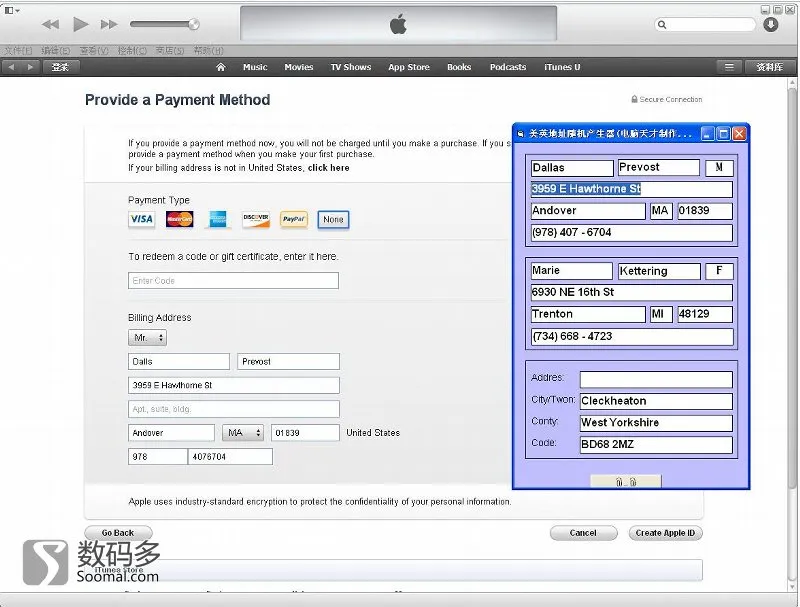The image size is (800, 607).
Task: Open the 查看(V) menu
Action: click(x=94, y=50)
